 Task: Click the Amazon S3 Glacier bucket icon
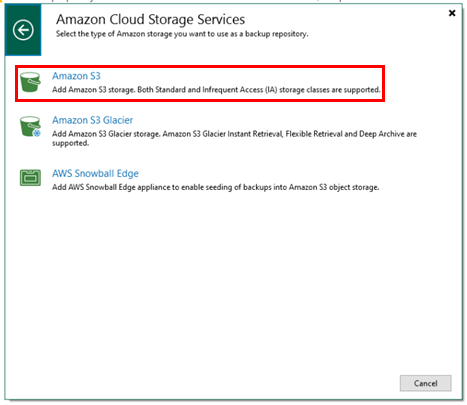pos(30,126)
